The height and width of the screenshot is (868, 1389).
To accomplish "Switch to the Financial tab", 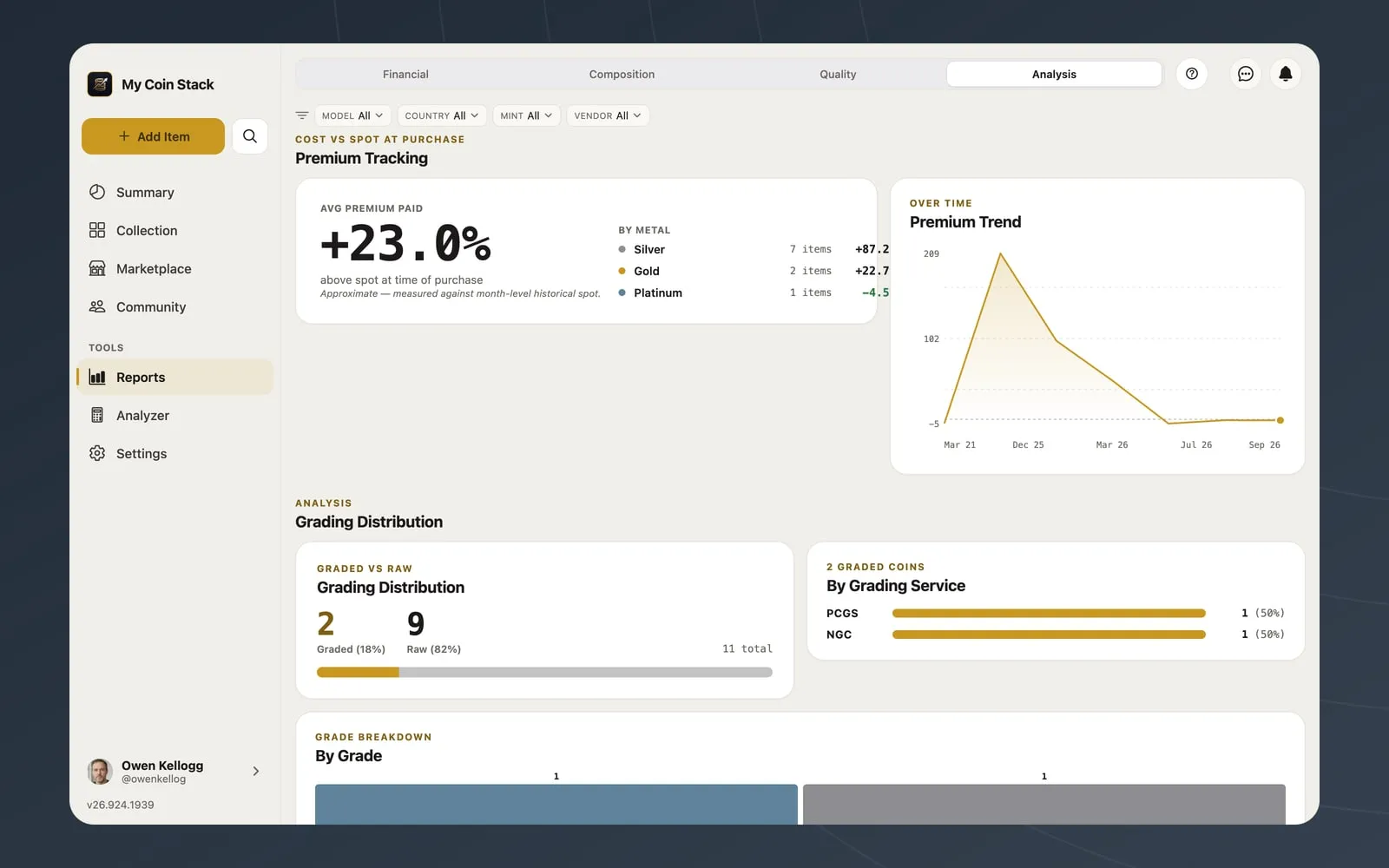I will coord(405,74).
